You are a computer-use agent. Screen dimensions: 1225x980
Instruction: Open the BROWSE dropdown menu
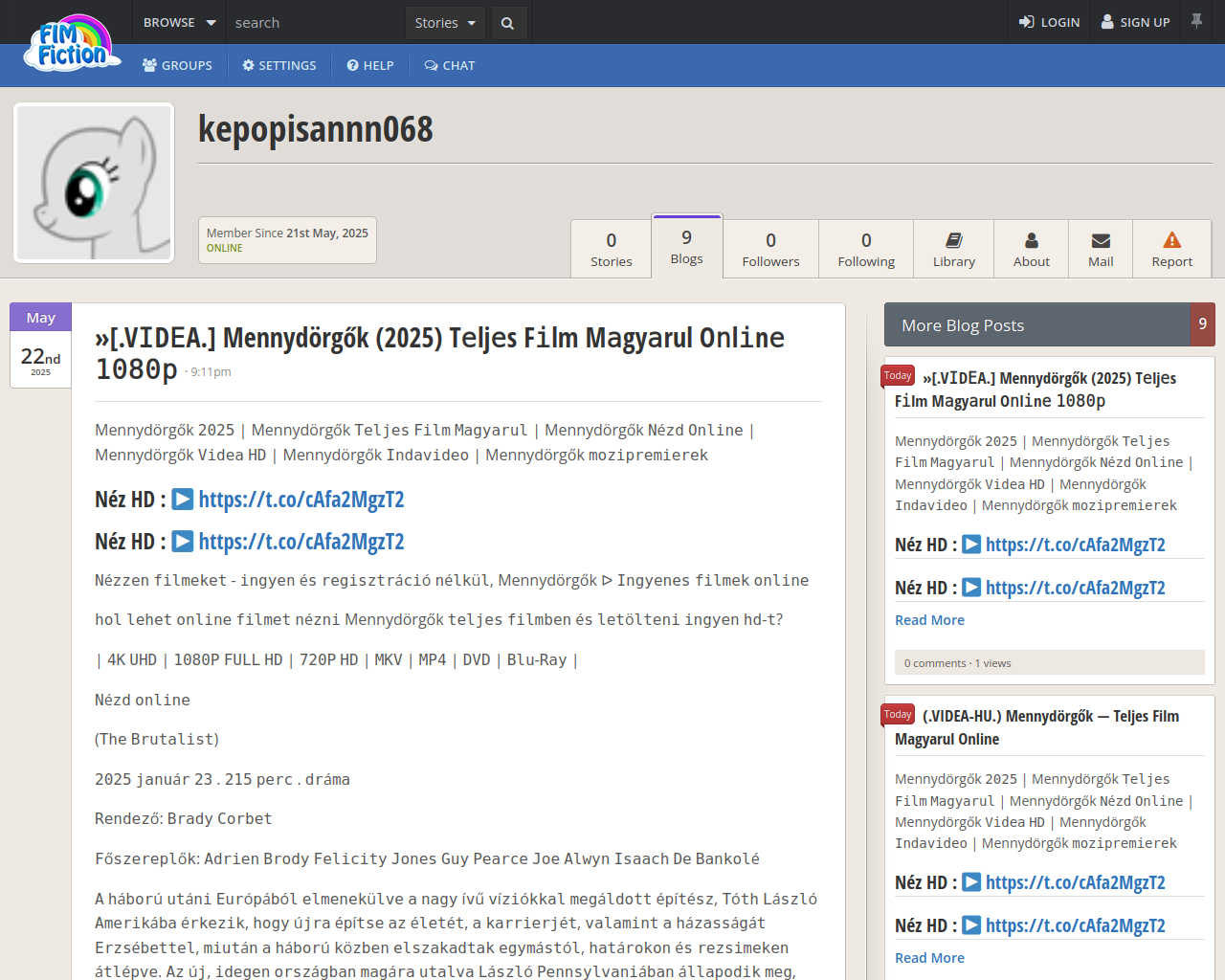click(x=179, y=22)
